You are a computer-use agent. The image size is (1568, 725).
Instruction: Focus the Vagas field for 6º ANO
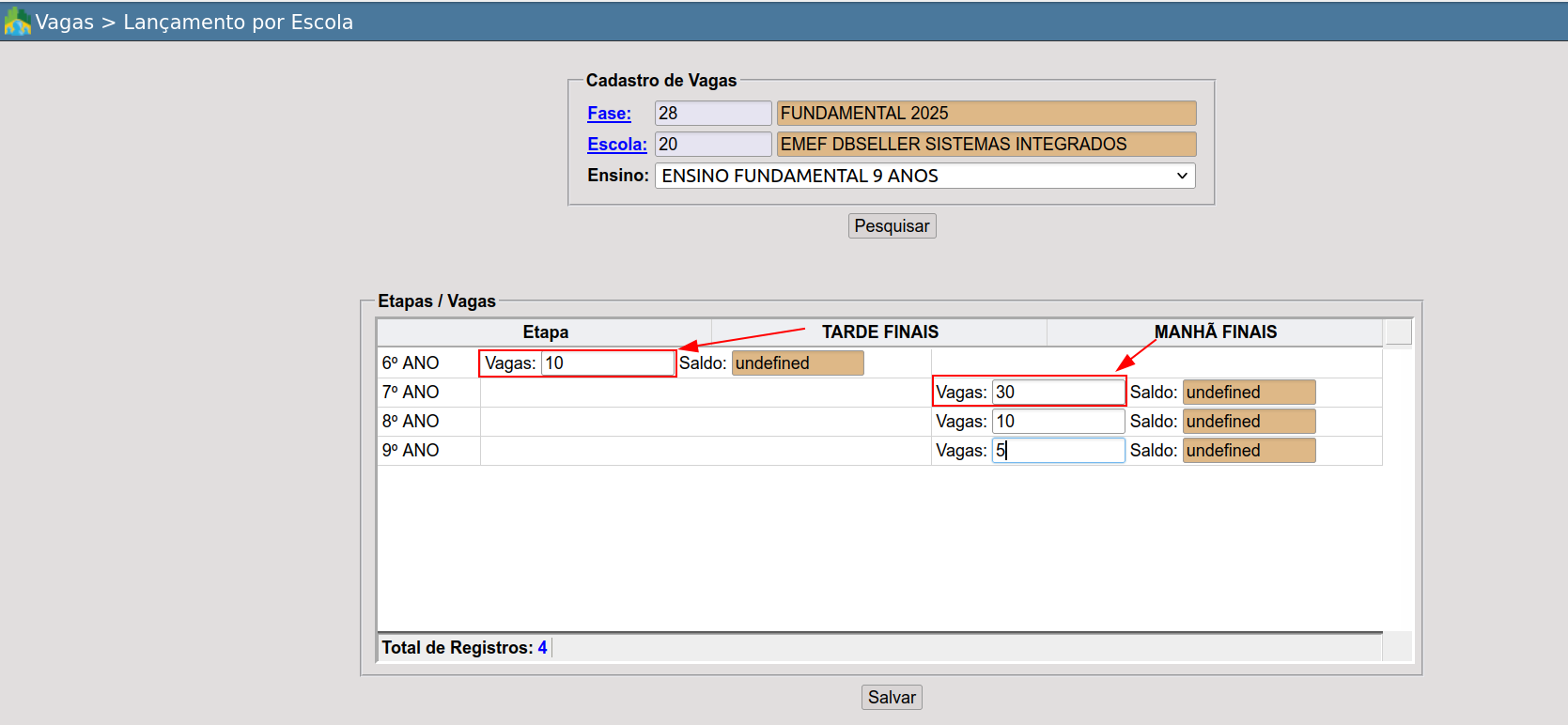click(x=607, y=363)
